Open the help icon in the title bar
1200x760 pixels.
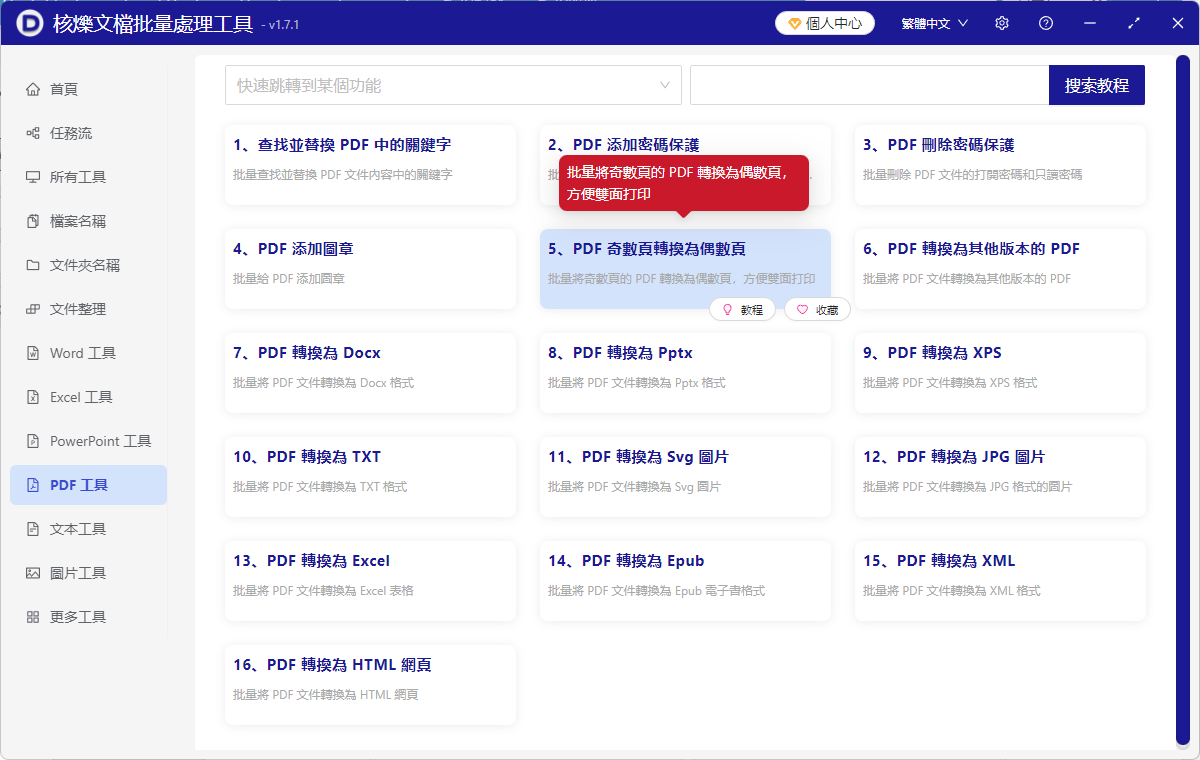1045,22
